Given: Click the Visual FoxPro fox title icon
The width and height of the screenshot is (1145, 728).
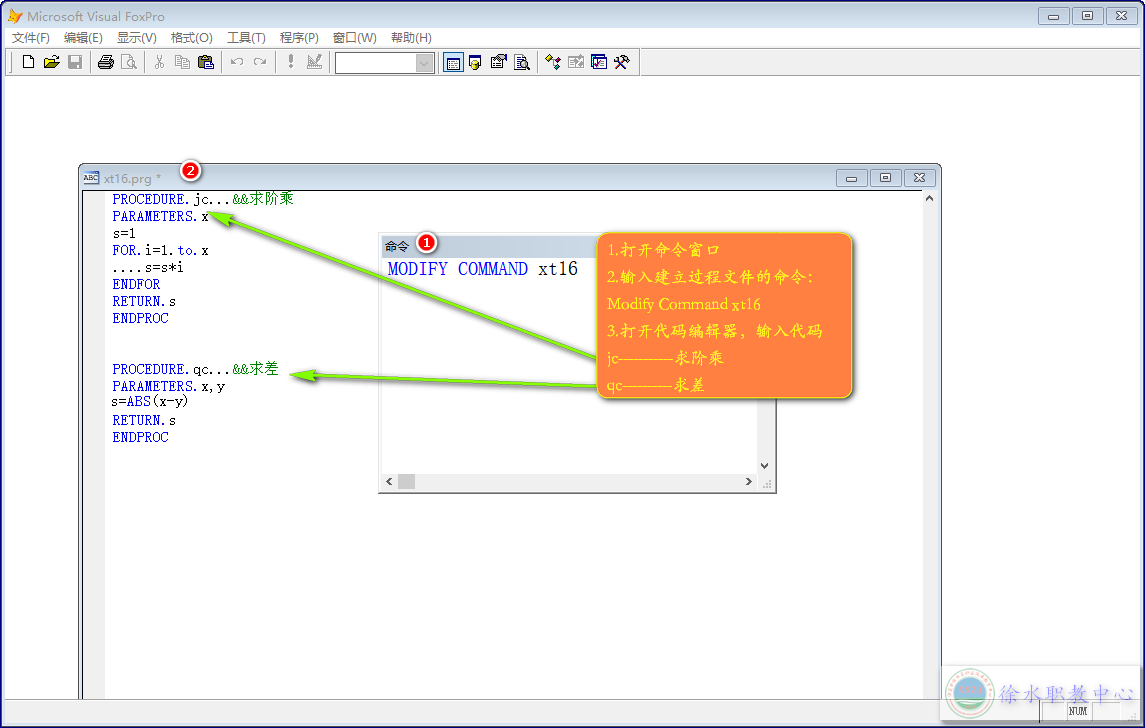Looking at the screenshot, I should tap(15, 16).
